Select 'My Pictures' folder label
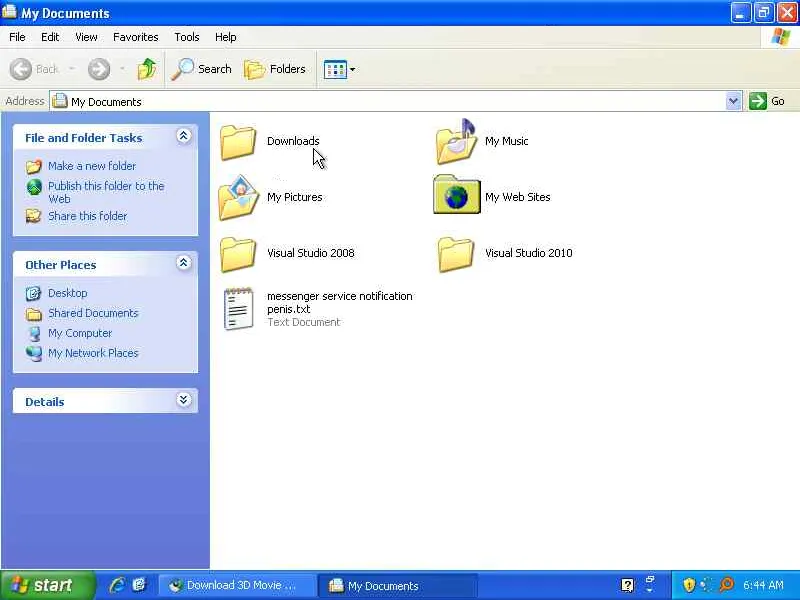The height and width of the screenshot is (600, 800). click(x=294, y=197)
